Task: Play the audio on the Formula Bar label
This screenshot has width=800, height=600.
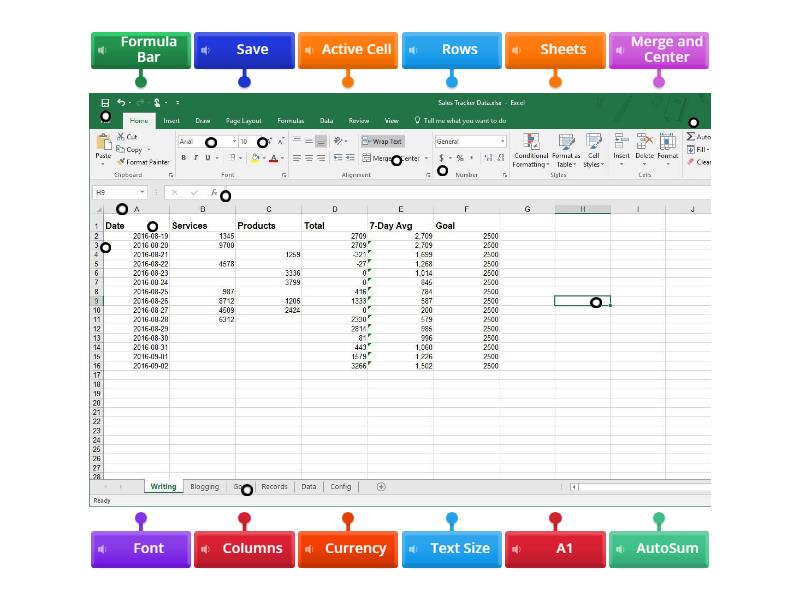Action: [x=102, y=50]
